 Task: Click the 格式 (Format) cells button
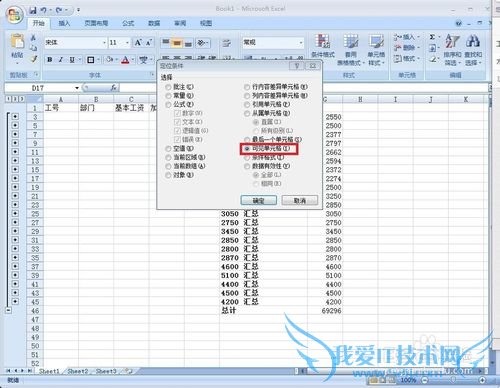(x=406, y=59)
